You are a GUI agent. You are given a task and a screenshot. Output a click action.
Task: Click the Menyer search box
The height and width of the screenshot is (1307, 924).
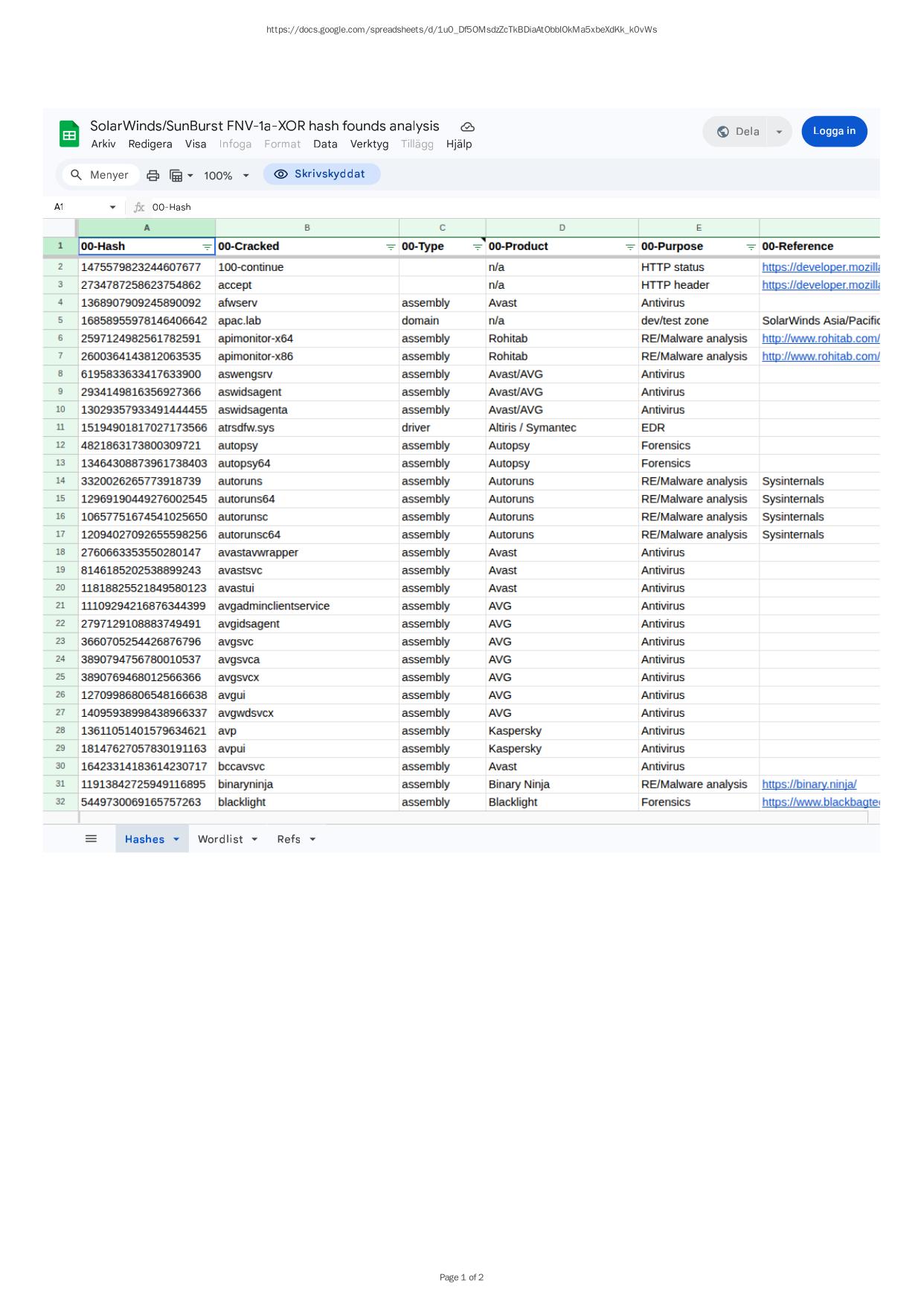coord(100,175)
